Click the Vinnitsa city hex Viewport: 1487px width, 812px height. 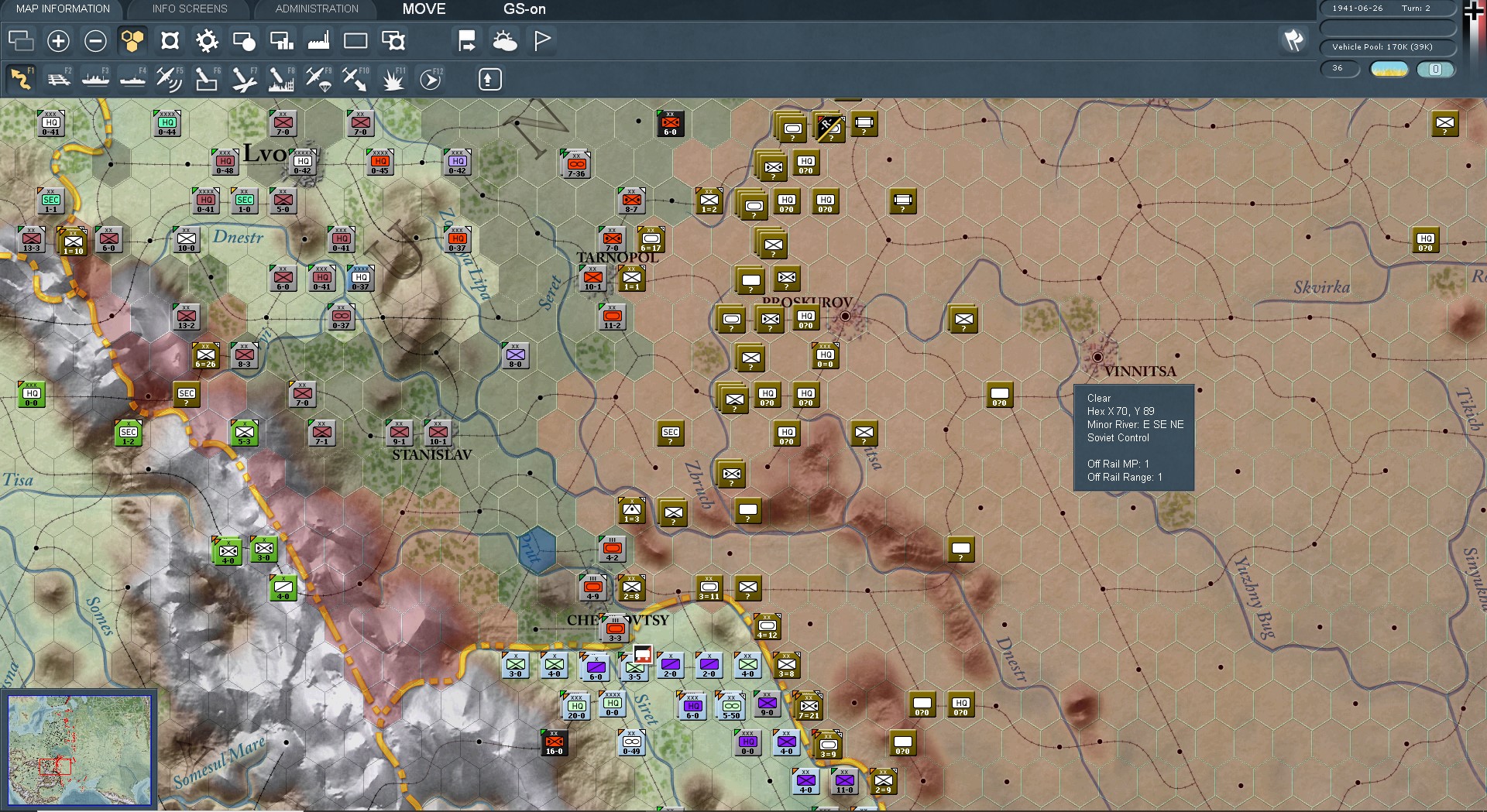(x=1097, y=357)
